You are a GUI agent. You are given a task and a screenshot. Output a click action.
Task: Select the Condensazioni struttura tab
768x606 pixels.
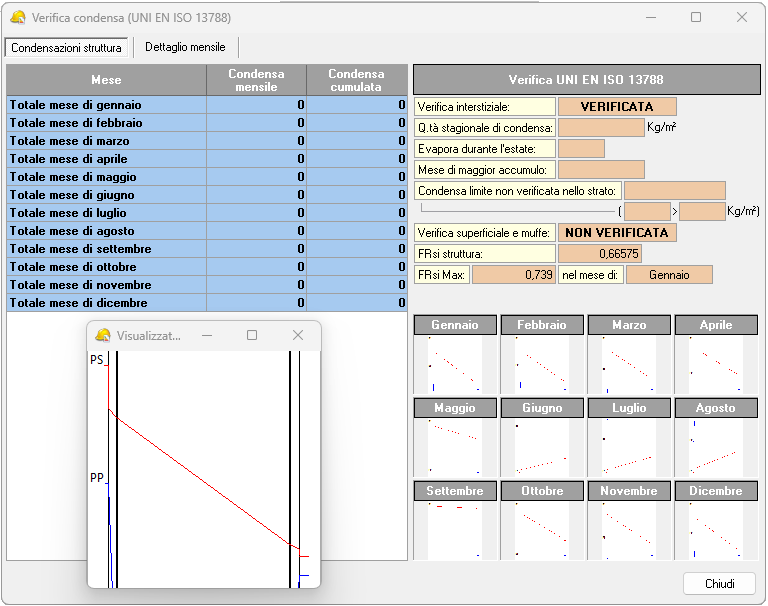66,48
